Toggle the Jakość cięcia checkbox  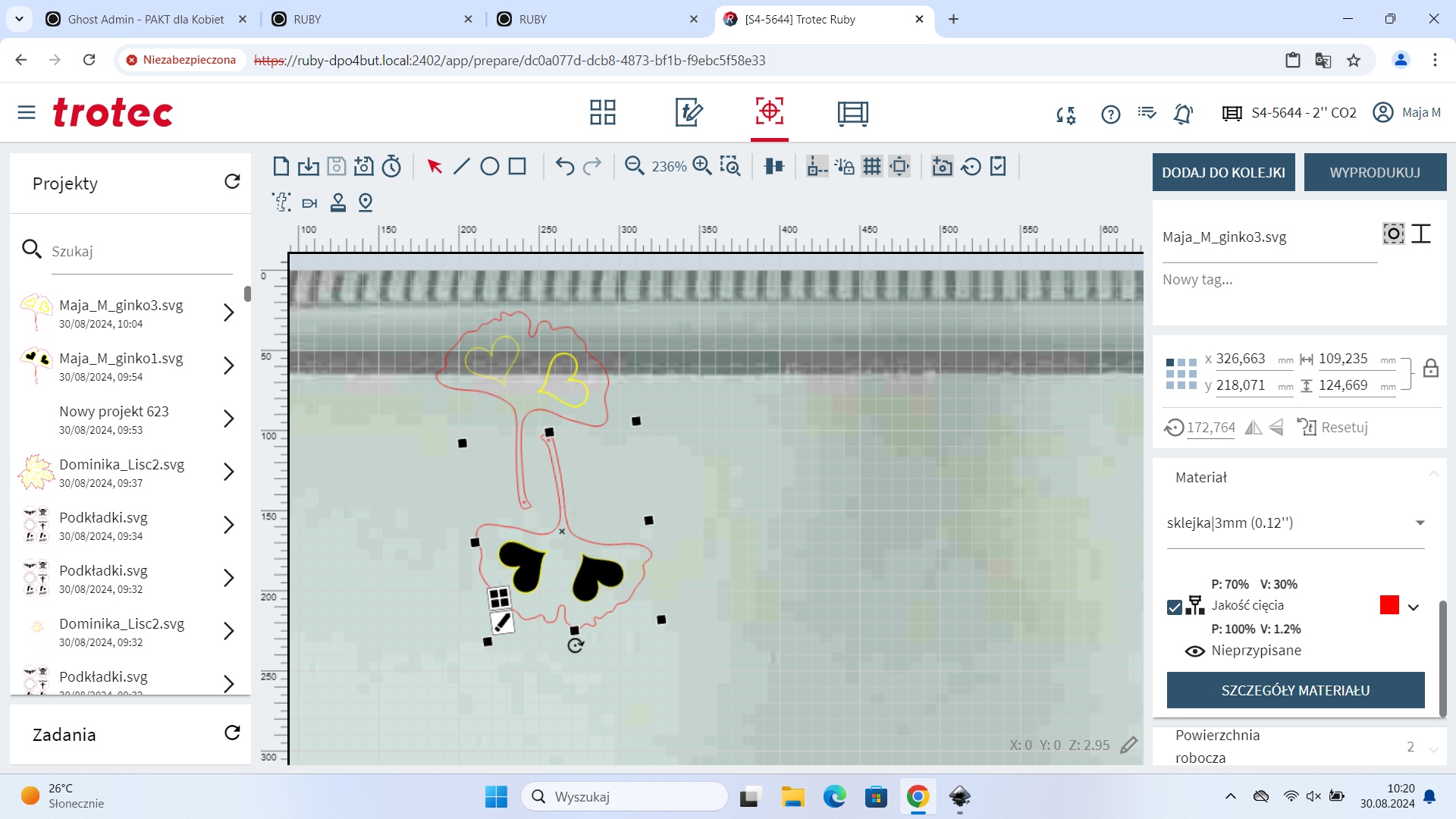[1175, 607]
